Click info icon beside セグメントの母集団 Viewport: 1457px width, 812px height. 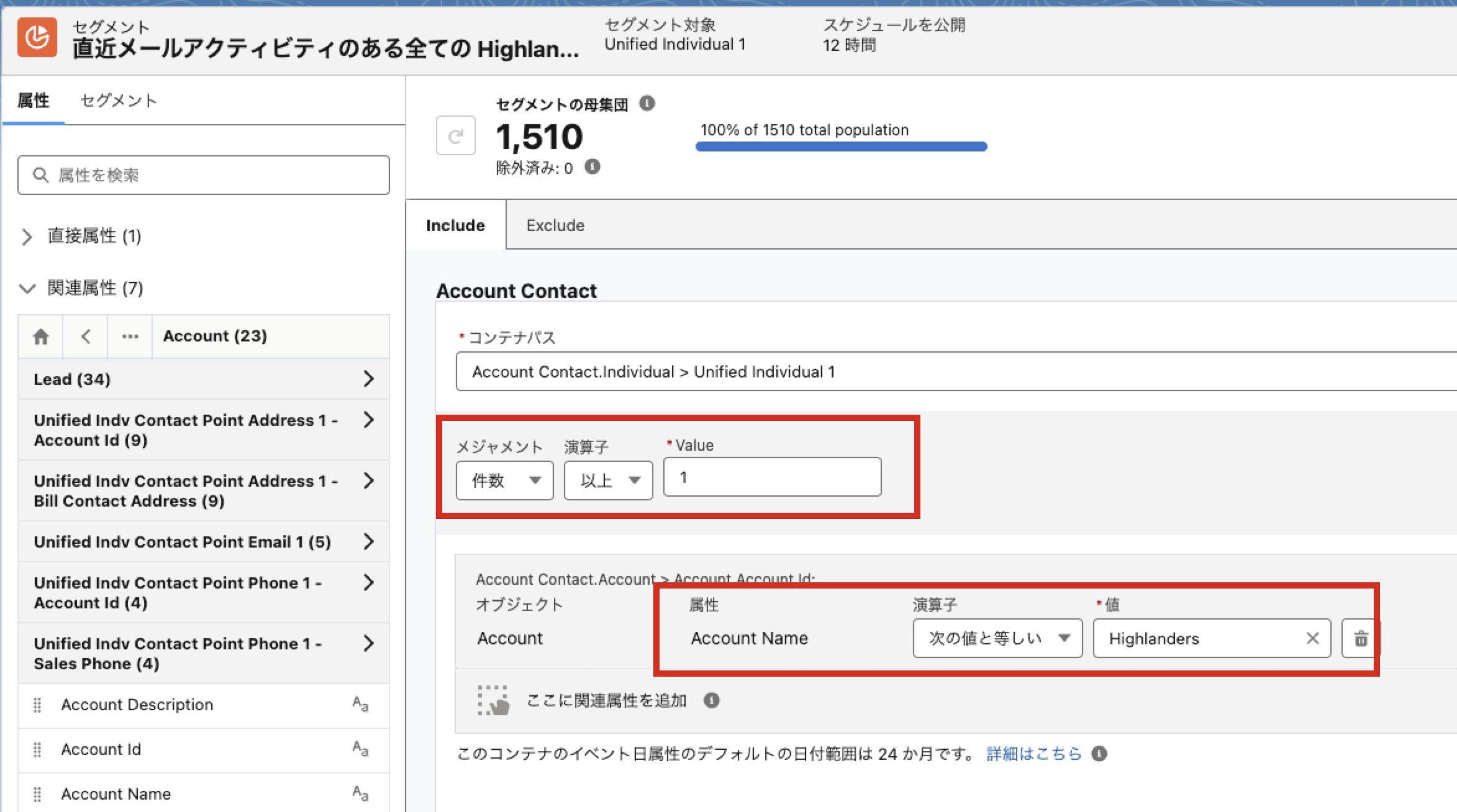coord(647,103)
